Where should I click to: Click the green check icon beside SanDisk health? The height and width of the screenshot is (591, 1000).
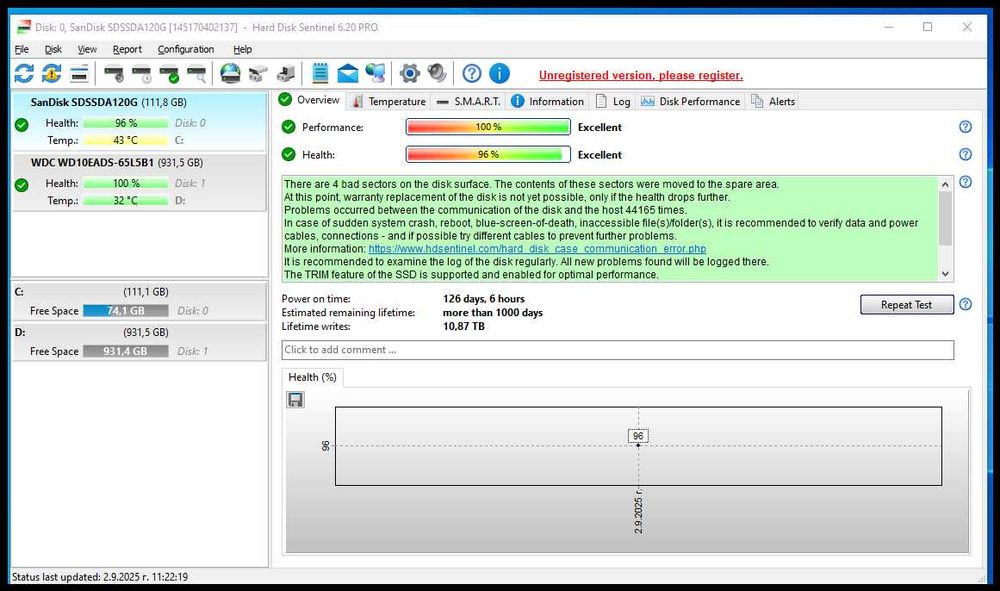coord(22,125)
